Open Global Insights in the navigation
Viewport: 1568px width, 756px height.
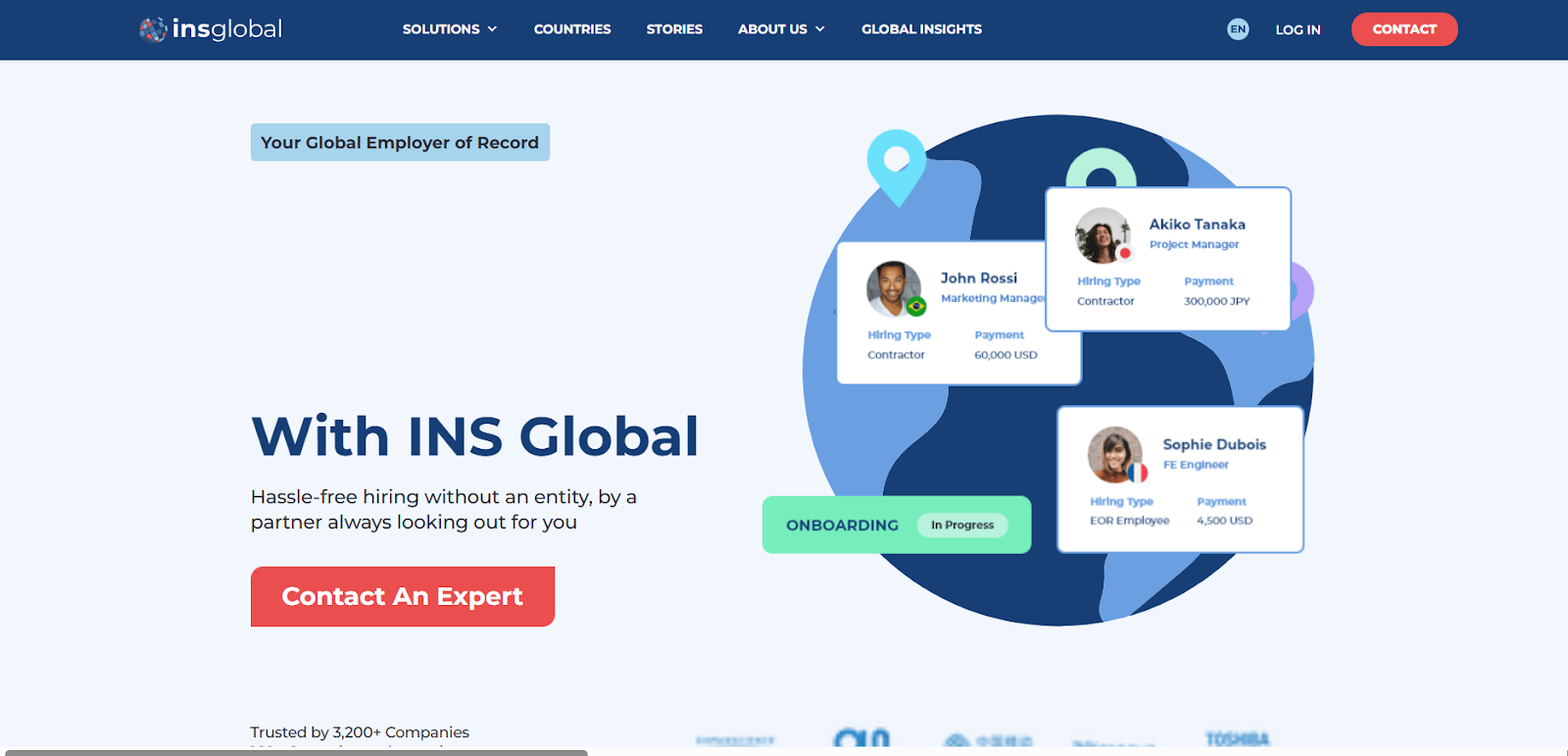click(921, 29)
